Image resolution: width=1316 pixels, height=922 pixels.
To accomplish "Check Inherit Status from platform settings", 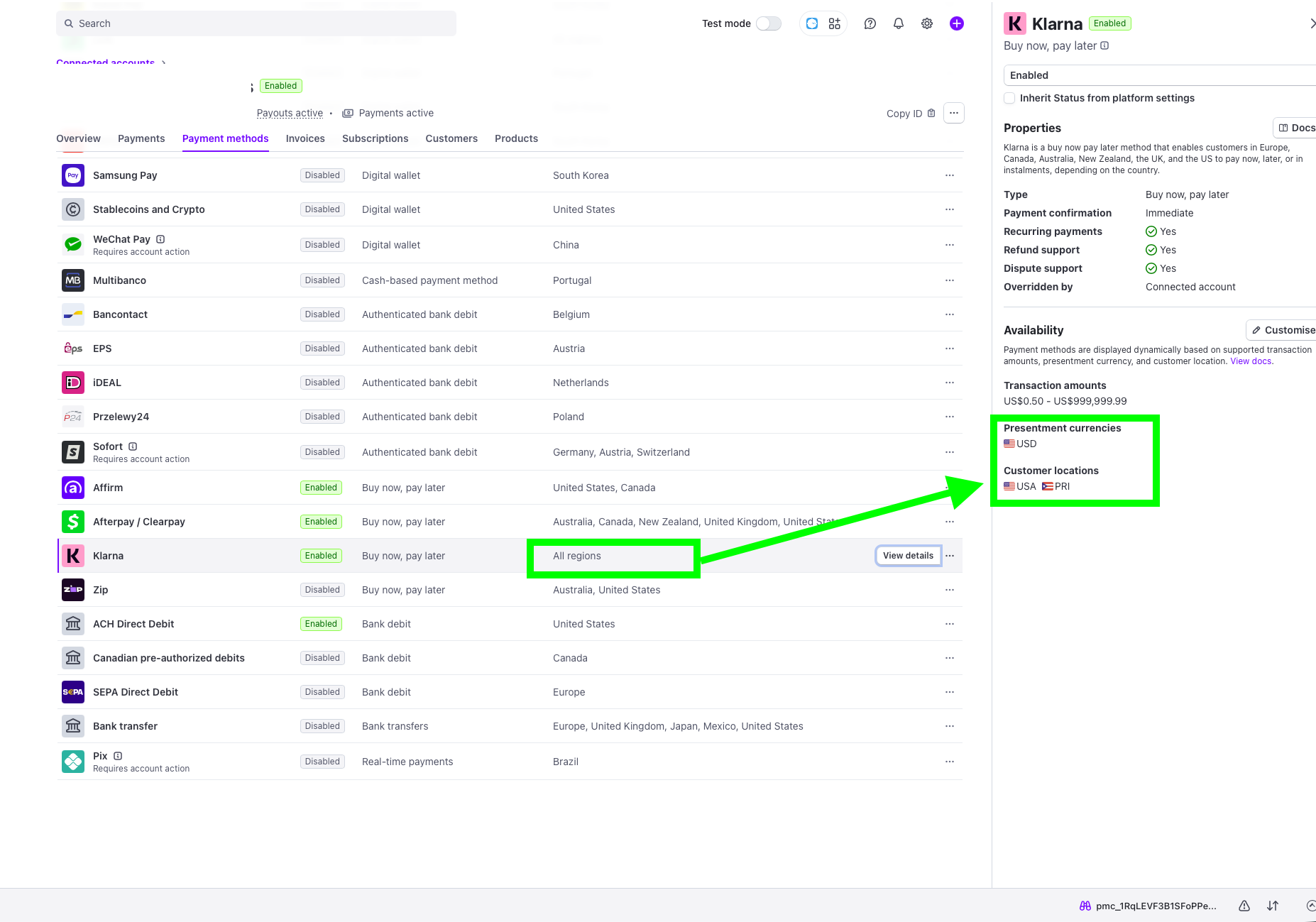I will [1009, 98].
